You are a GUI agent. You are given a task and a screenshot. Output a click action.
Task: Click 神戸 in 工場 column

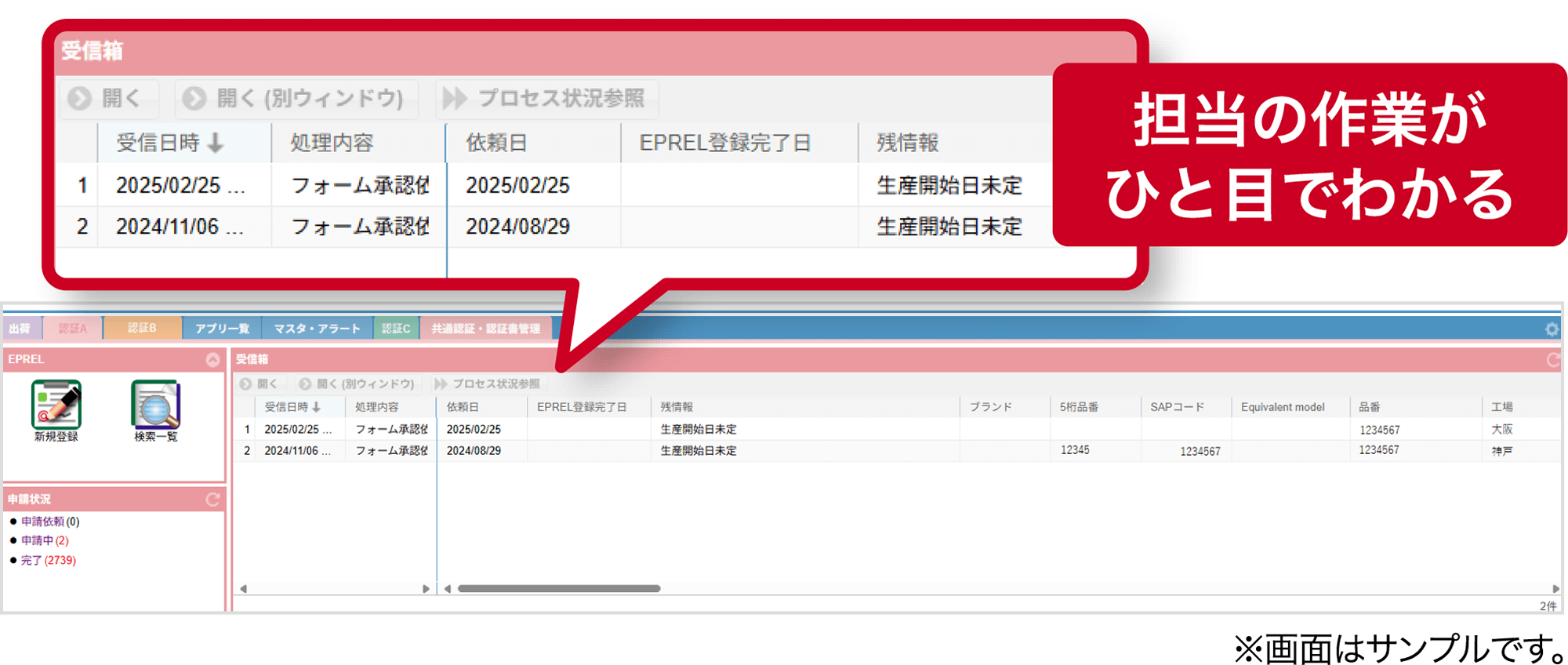click(1502, 451)
